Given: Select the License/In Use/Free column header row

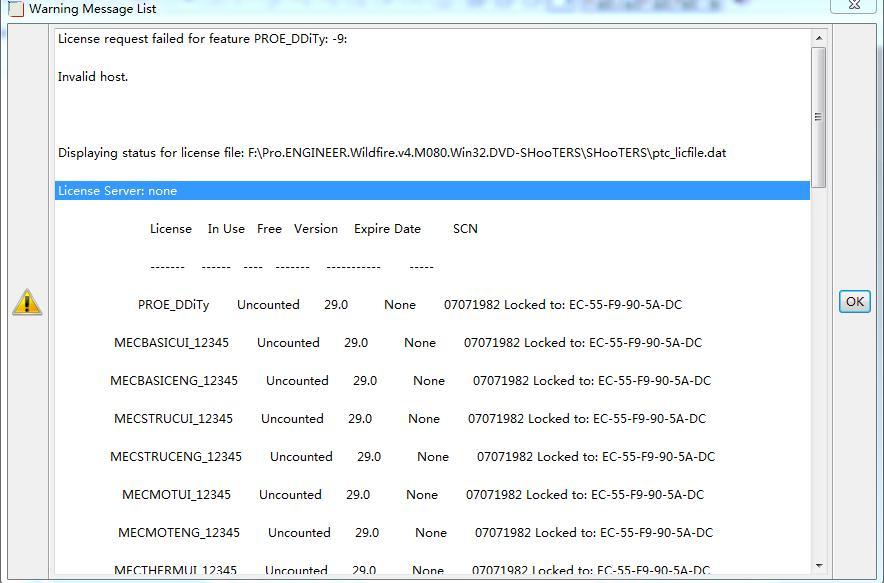Looking at the screenshot, I should [432, 229].
